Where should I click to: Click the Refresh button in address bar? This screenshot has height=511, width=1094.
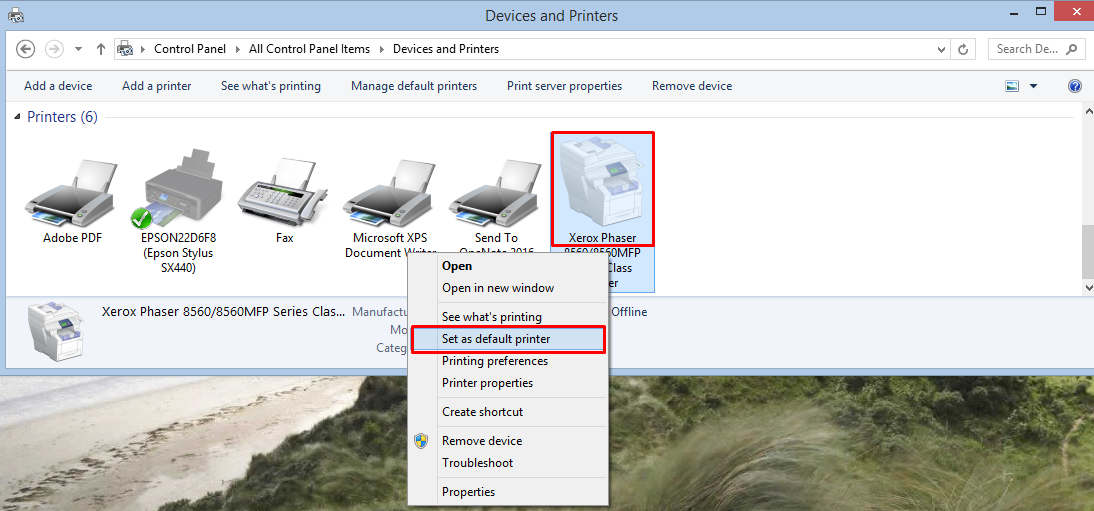coord(963,49)
